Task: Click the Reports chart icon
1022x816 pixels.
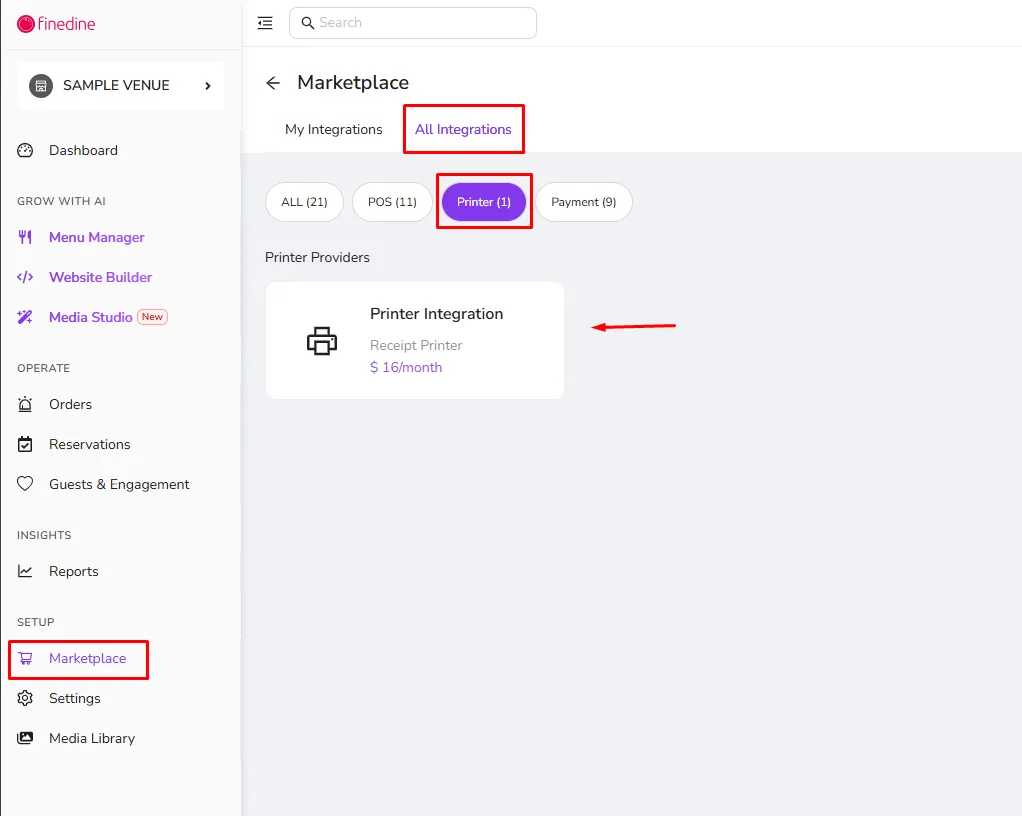Action: click(25, 571)
